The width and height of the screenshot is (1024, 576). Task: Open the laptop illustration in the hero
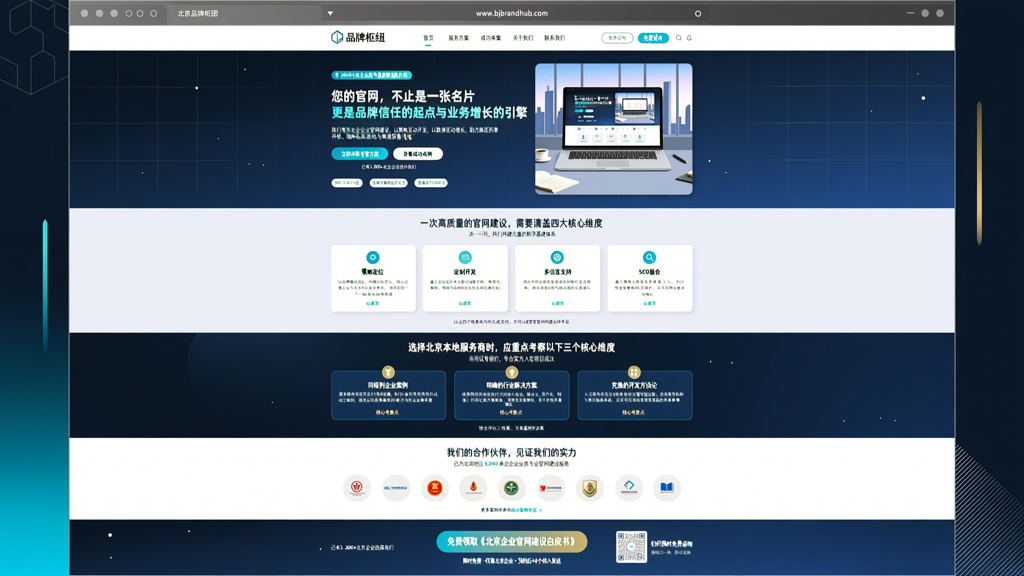click(614, 129)
